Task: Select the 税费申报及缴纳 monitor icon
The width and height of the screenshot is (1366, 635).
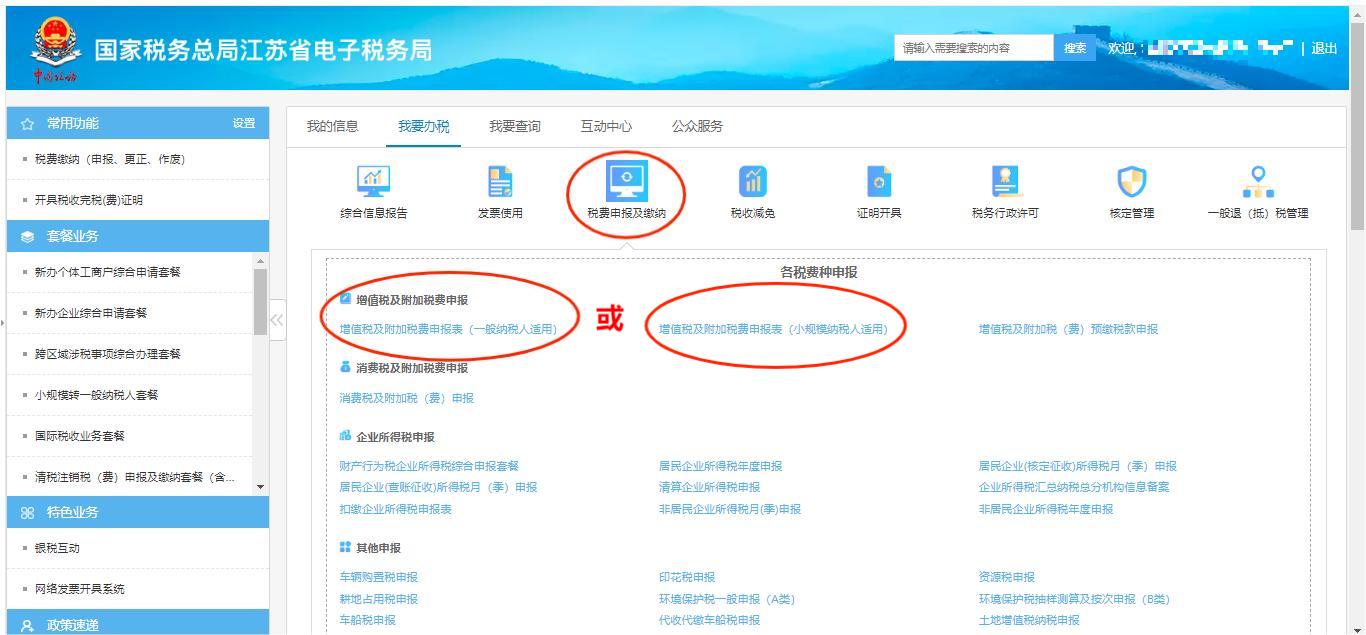Action: (x=626, y=182)
